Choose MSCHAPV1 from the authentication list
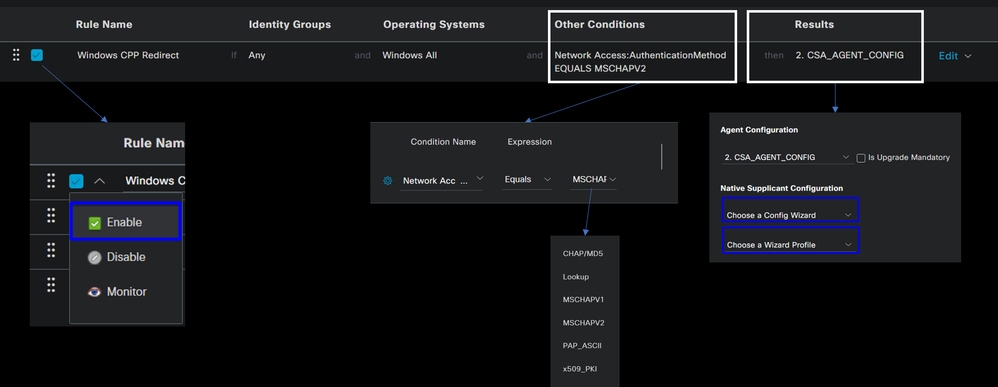Image resolution: width=998 pixels, height=387 pixels. tap(583, 299)
